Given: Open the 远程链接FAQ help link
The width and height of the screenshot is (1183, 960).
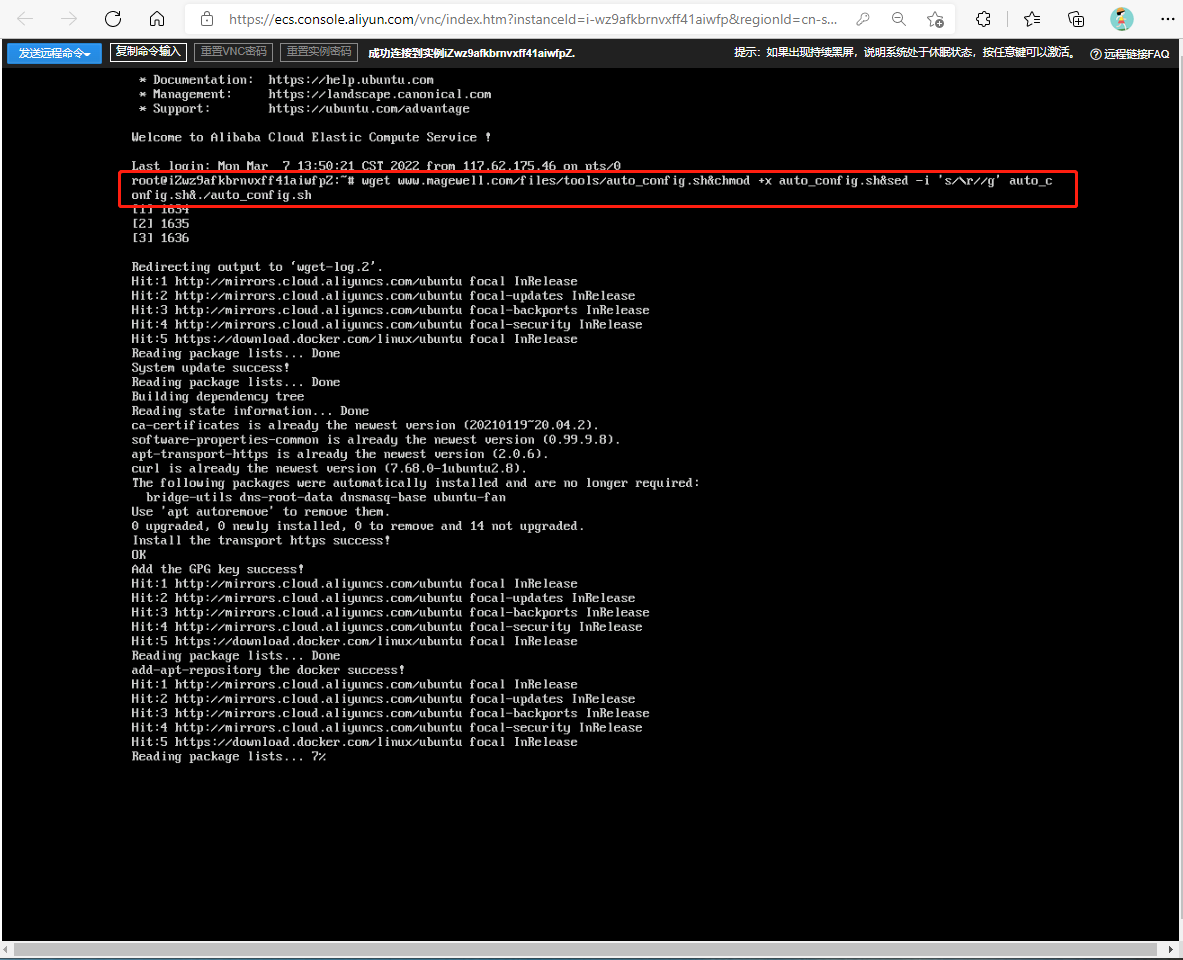Looking at the screenshot, I should coord(1130,54).
